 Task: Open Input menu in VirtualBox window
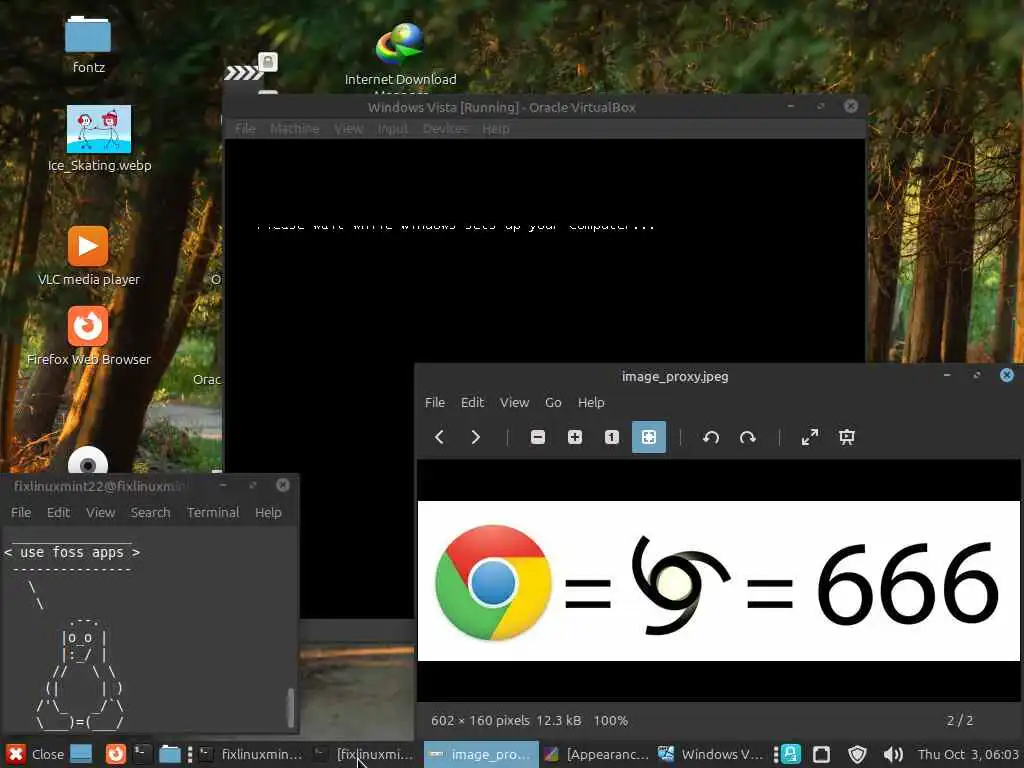point(392,129)
